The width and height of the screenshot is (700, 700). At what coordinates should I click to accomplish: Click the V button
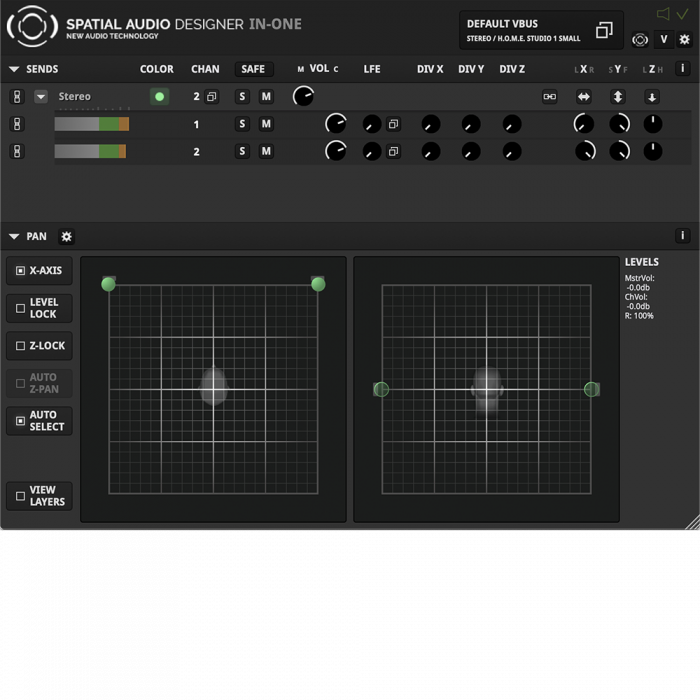click(x=664, y=40)
